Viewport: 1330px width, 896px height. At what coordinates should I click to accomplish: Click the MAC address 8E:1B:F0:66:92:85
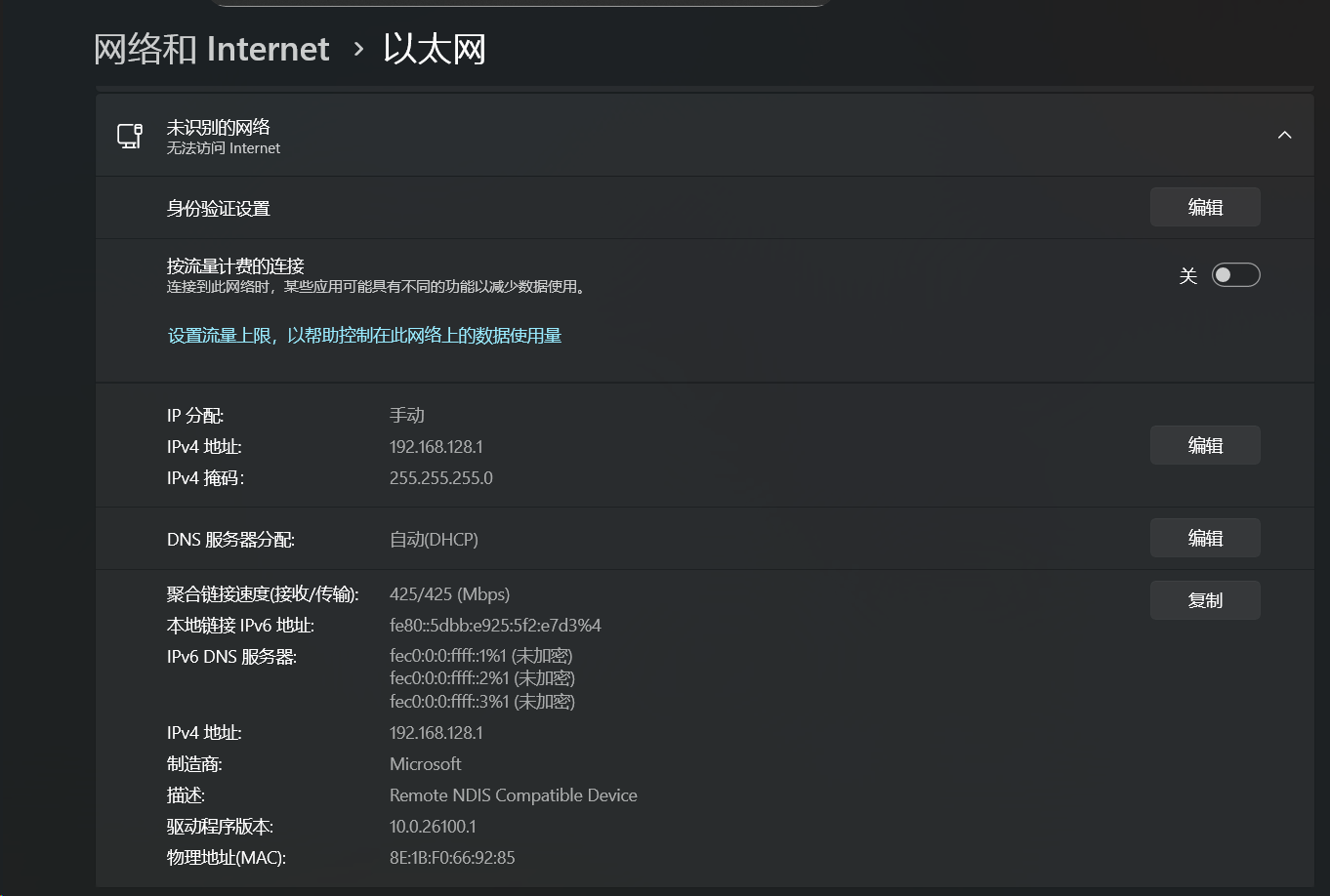[451, 858]
